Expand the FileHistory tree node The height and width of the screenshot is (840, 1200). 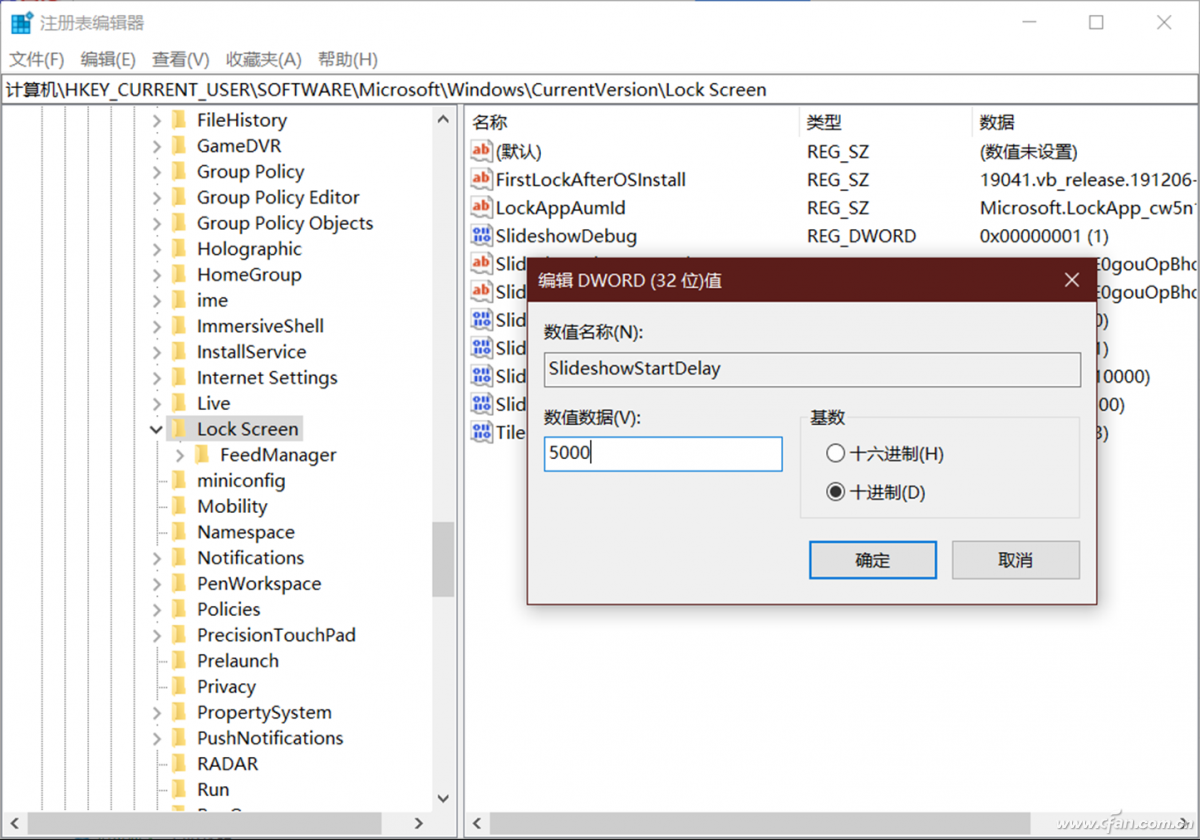(x=156, y=120)
